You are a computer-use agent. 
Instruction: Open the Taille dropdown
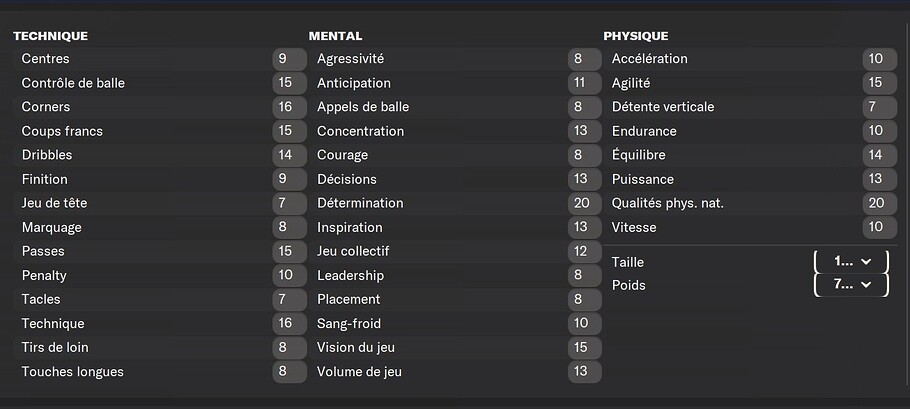click(851, 262)
